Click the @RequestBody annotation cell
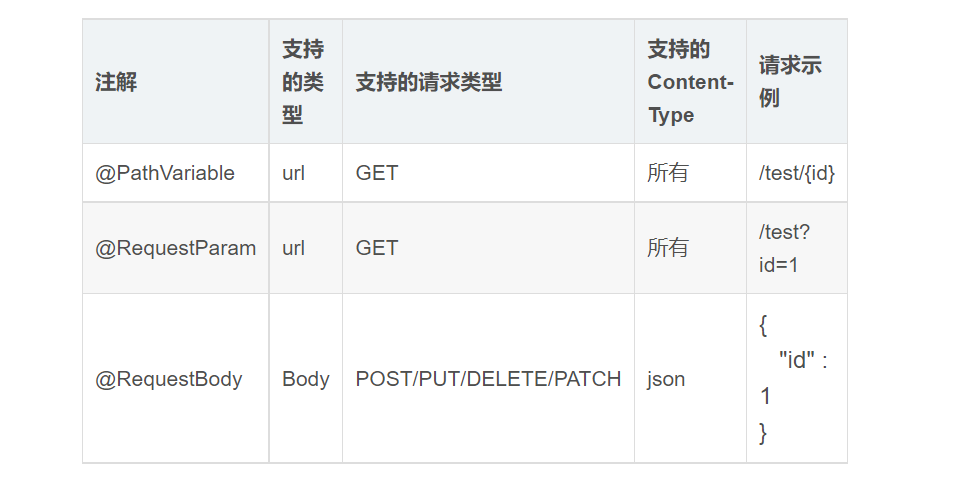 point(169,379)
